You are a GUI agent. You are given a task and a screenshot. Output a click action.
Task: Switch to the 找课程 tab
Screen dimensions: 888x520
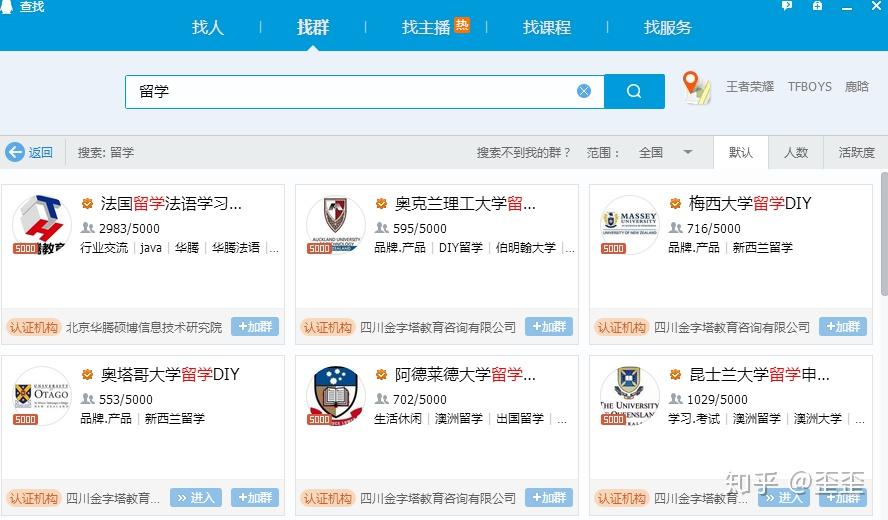(x=547, y=27)
